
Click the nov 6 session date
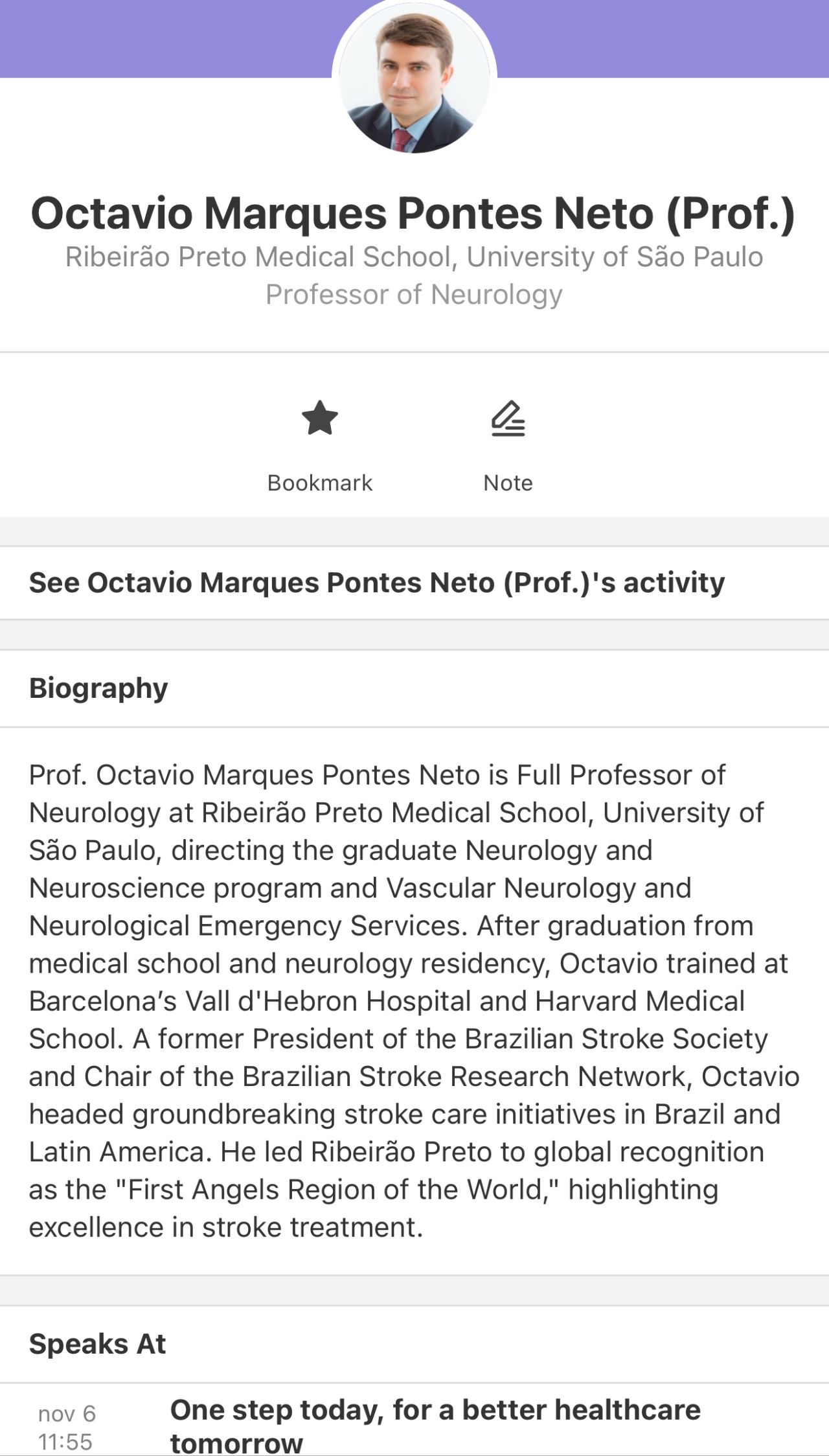(x=67, y=1413)
